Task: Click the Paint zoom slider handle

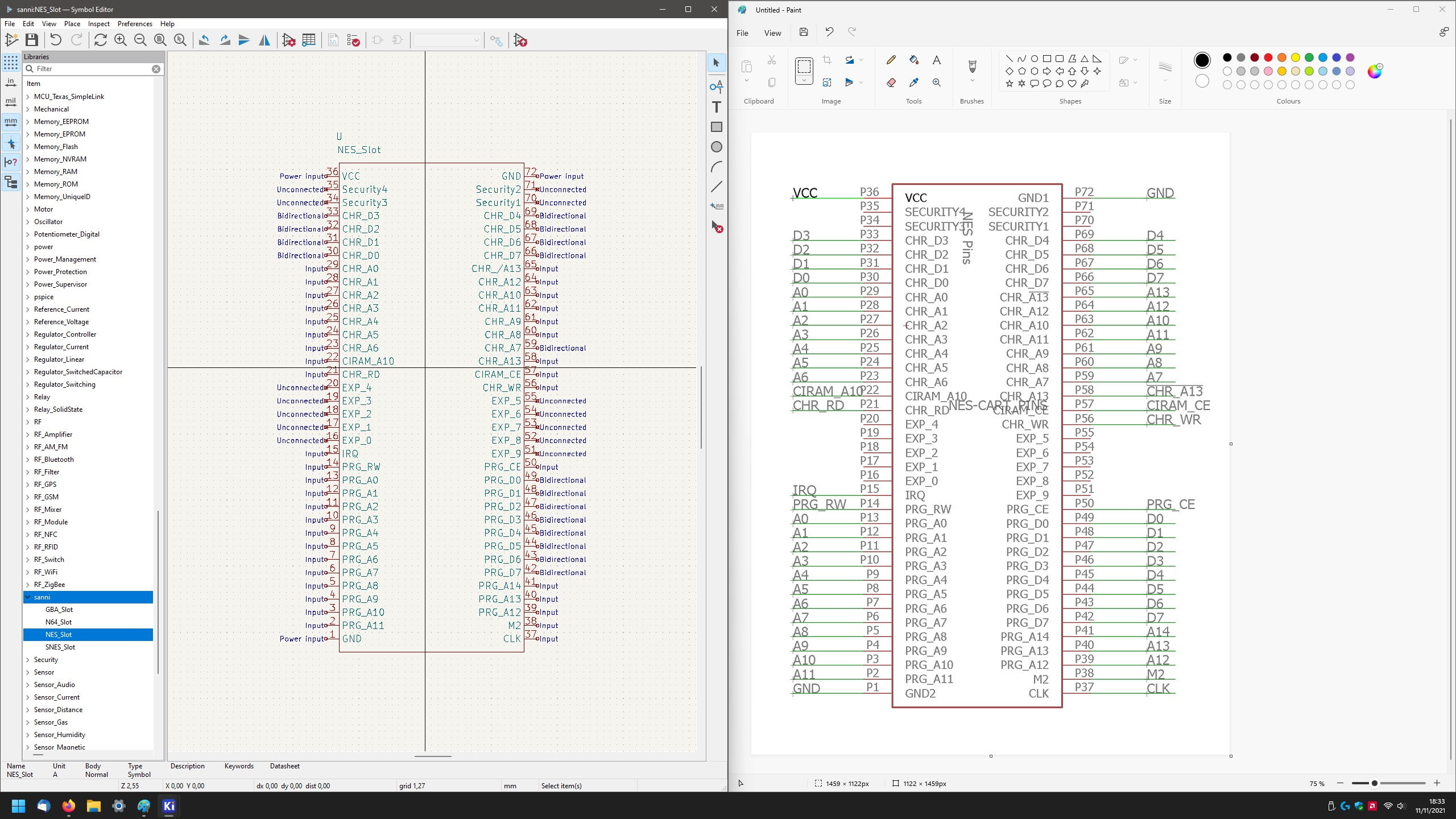Action: [1375, 783]
